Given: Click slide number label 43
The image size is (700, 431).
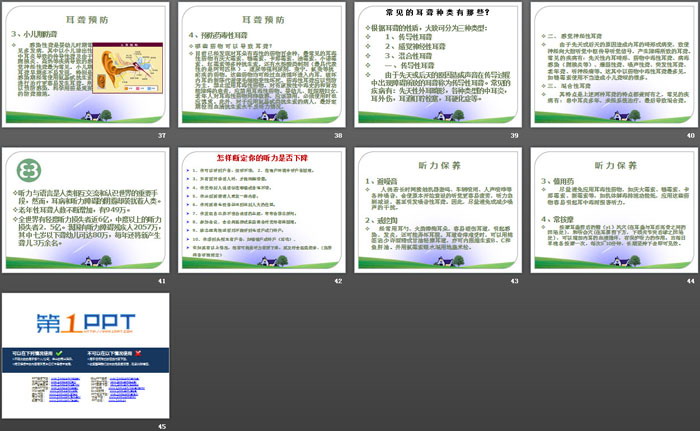Looking at the screenshot, I should pos(514,281).
